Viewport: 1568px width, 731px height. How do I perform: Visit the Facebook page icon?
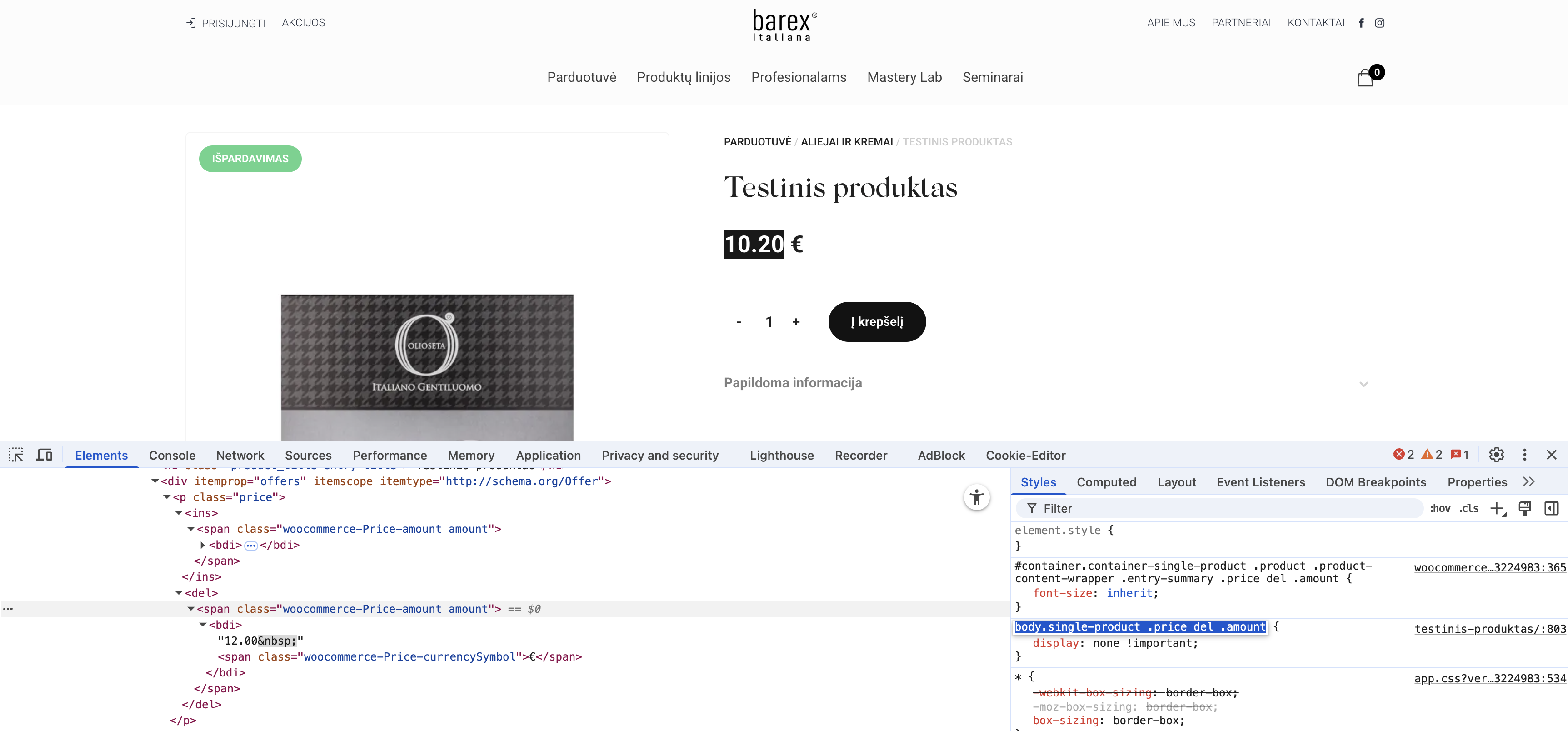point(1361,23)
